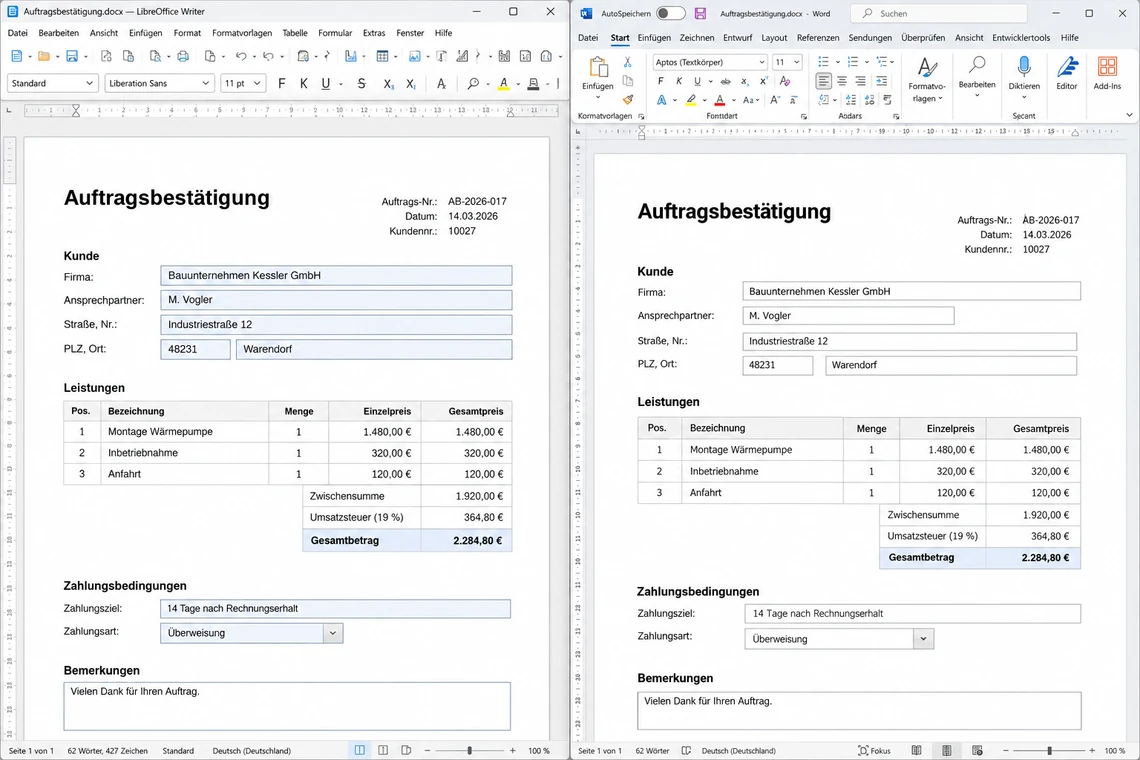The width and height of the screenshot is (1140, 760).
Task: Click the Insert Table icon in LibreOffice Writer
Action: 382,56
